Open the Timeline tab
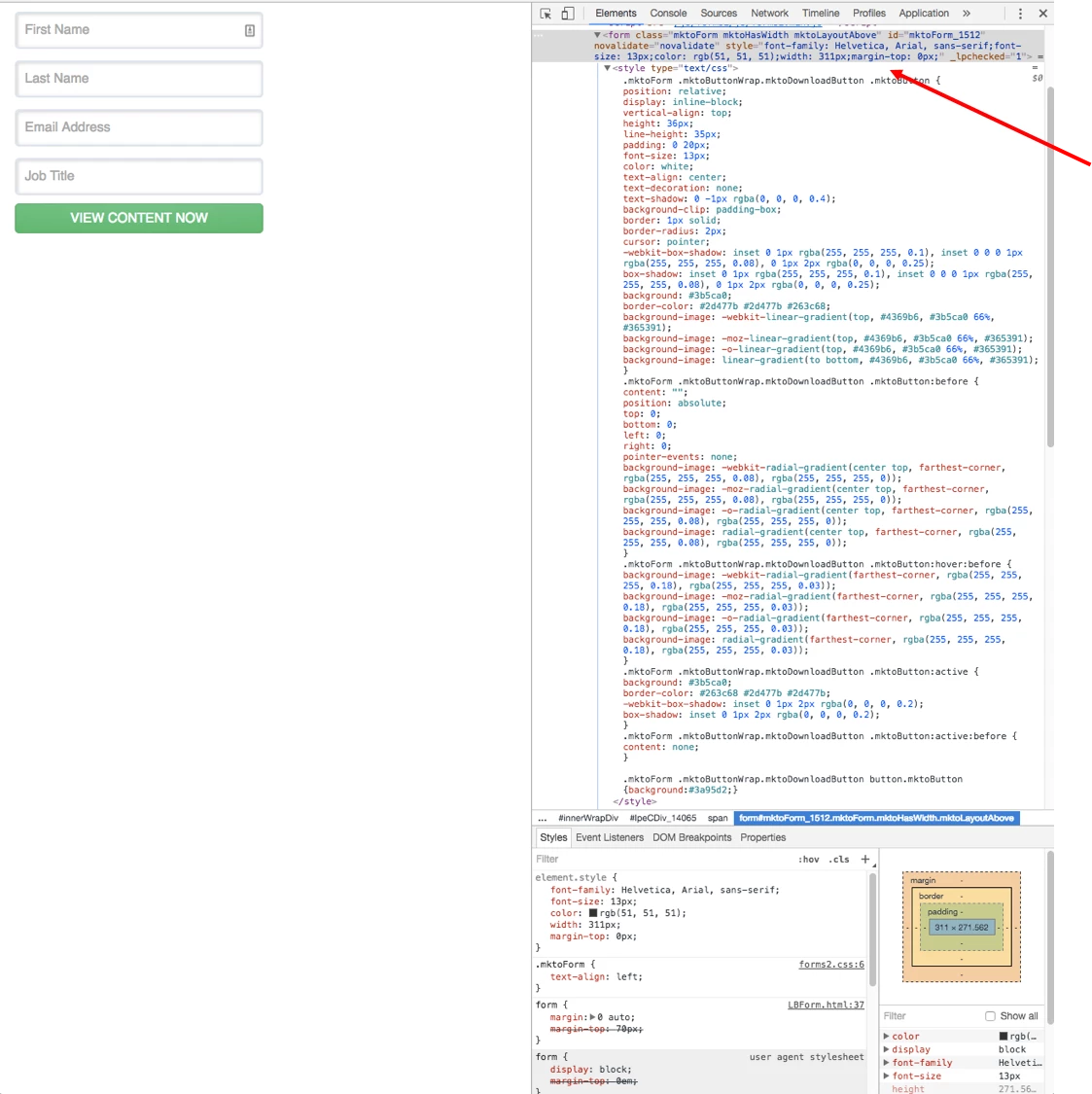This screenshot has width=1092, height=1094. pos(821,14)
